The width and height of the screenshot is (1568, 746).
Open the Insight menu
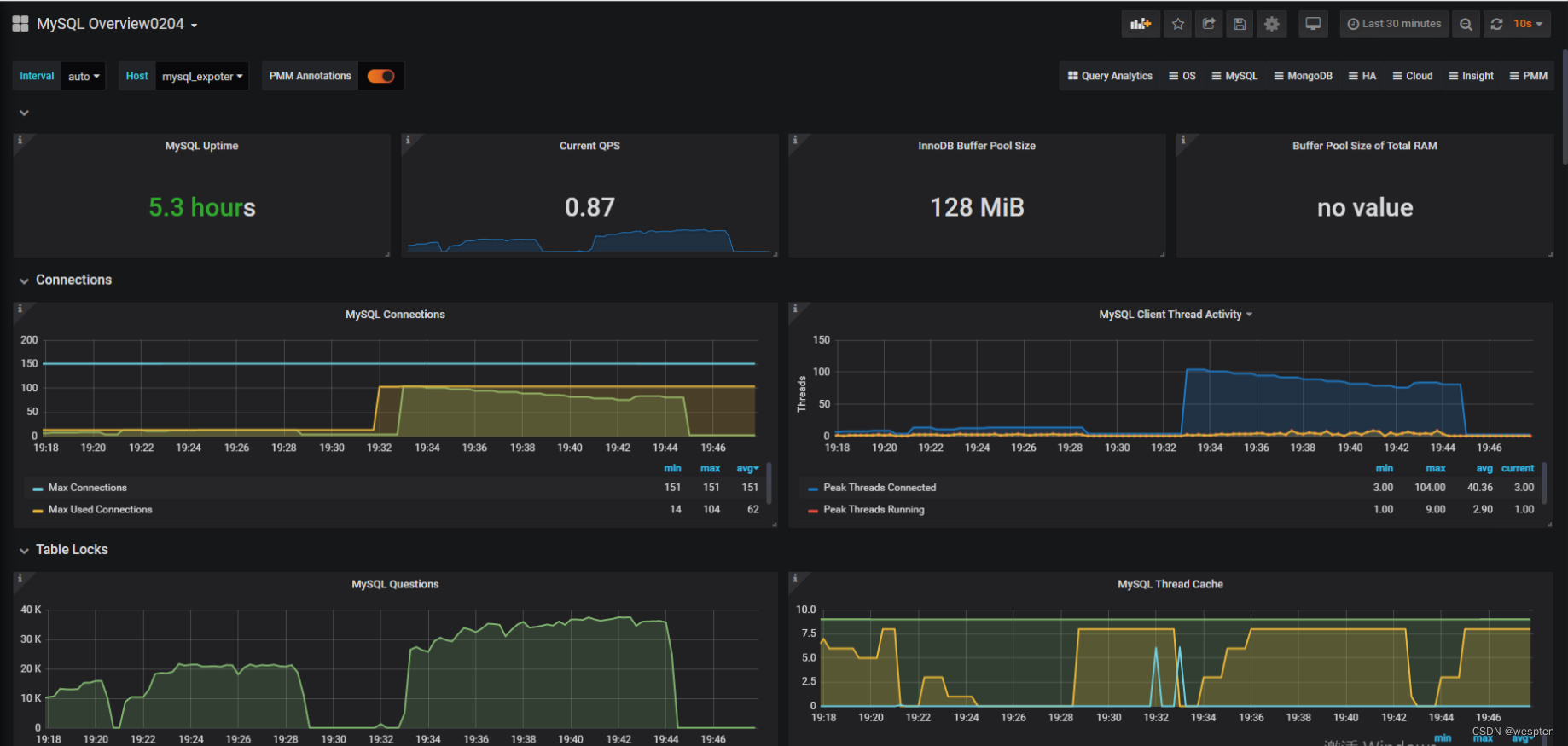(1471, 76)
